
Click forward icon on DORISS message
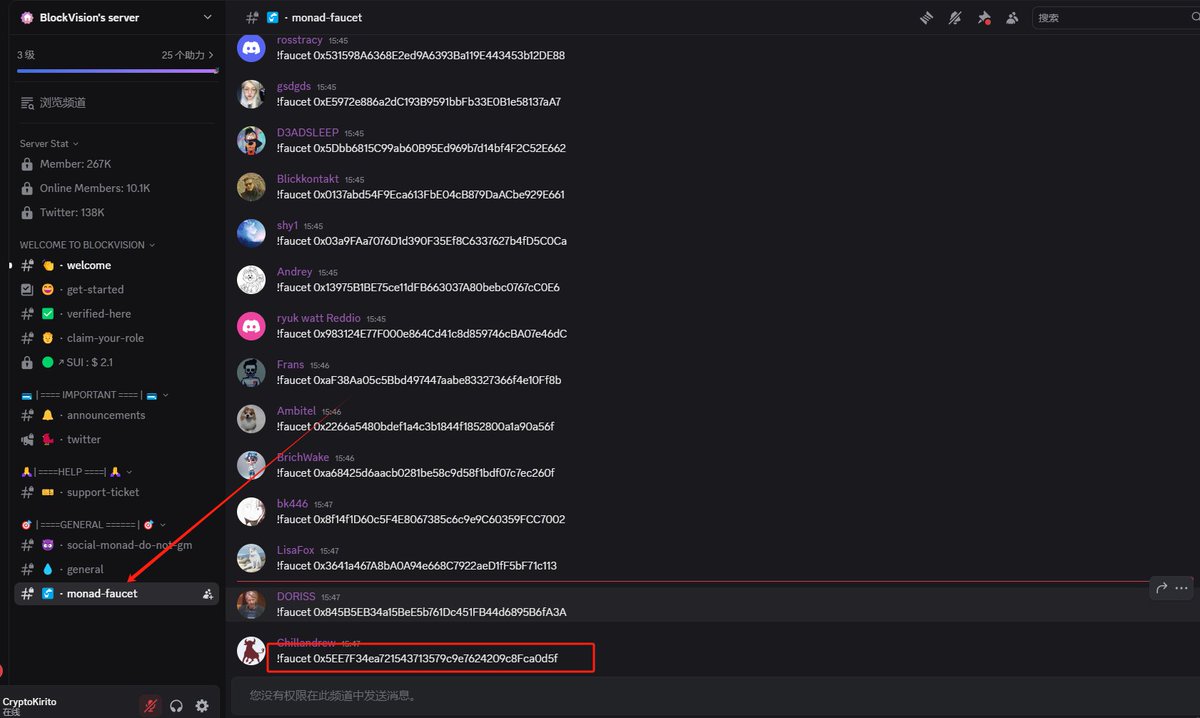[x=1162, y=588]
